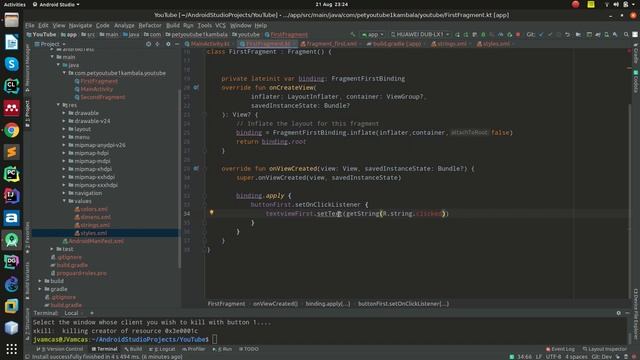Collapse the com.petyoutube1kambala.youtube package

point(64,73)
